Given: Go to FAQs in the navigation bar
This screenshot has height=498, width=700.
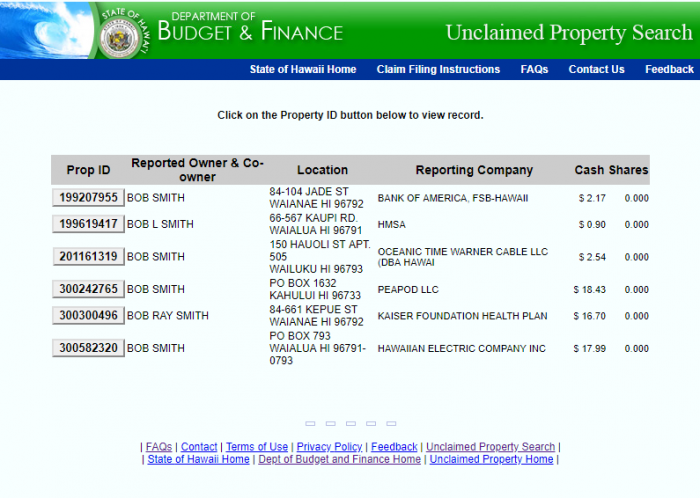Looking at the screenshot, I should [x=534, y=69].
